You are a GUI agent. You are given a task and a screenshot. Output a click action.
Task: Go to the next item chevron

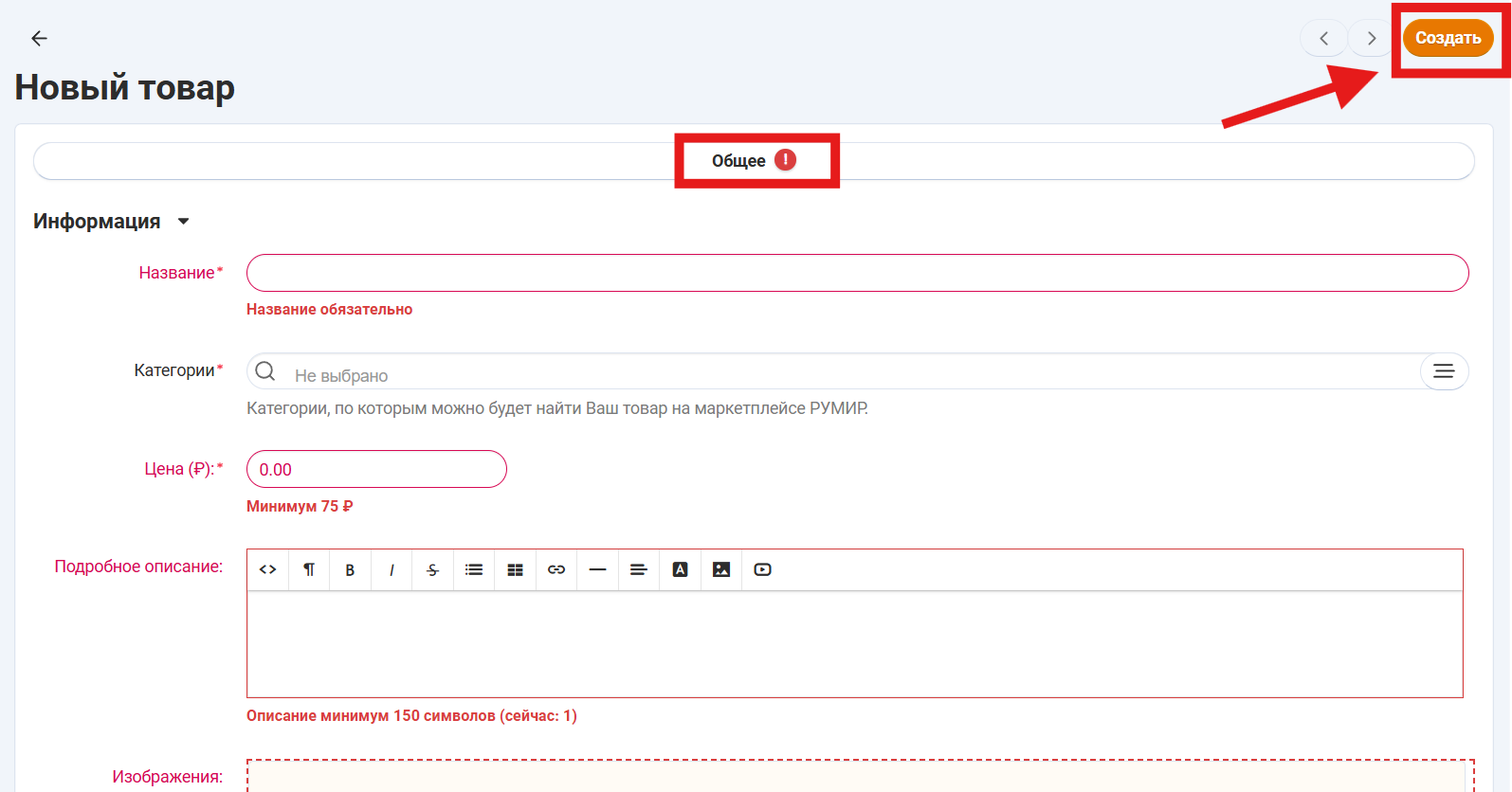(x=1371, y=38)
